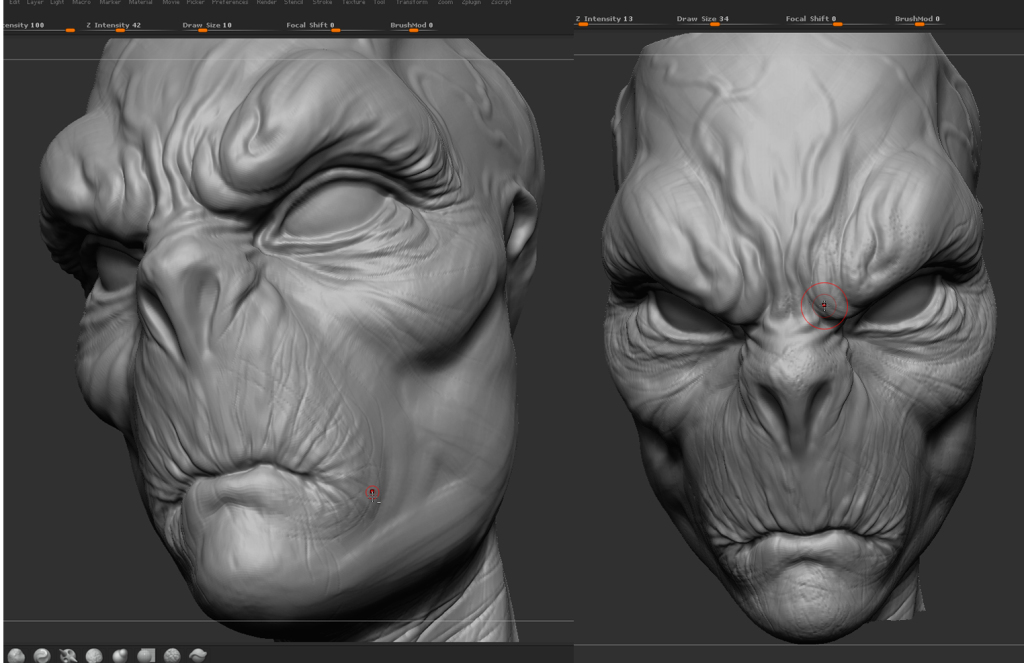This screenshot has width=1024, height=663.
Task: Select the leftmost sphere brush icon
Action: click(x=16, y=655)
